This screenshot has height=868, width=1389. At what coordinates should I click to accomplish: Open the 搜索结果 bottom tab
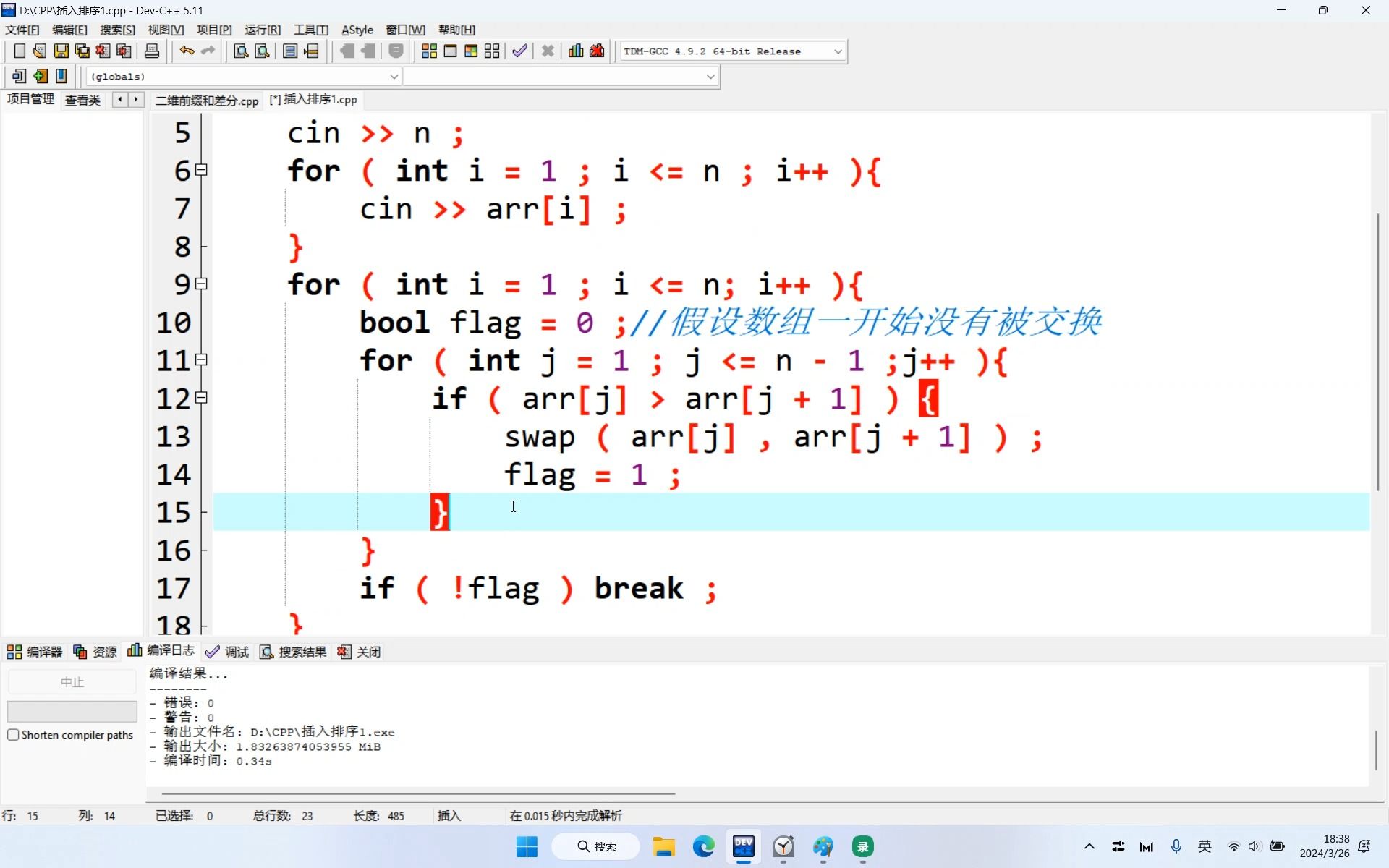[293, 652]
